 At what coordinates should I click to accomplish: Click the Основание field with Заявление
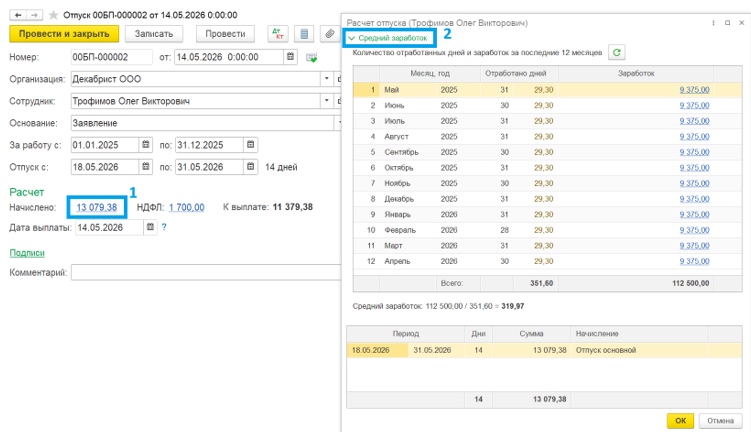pos(202,123)
